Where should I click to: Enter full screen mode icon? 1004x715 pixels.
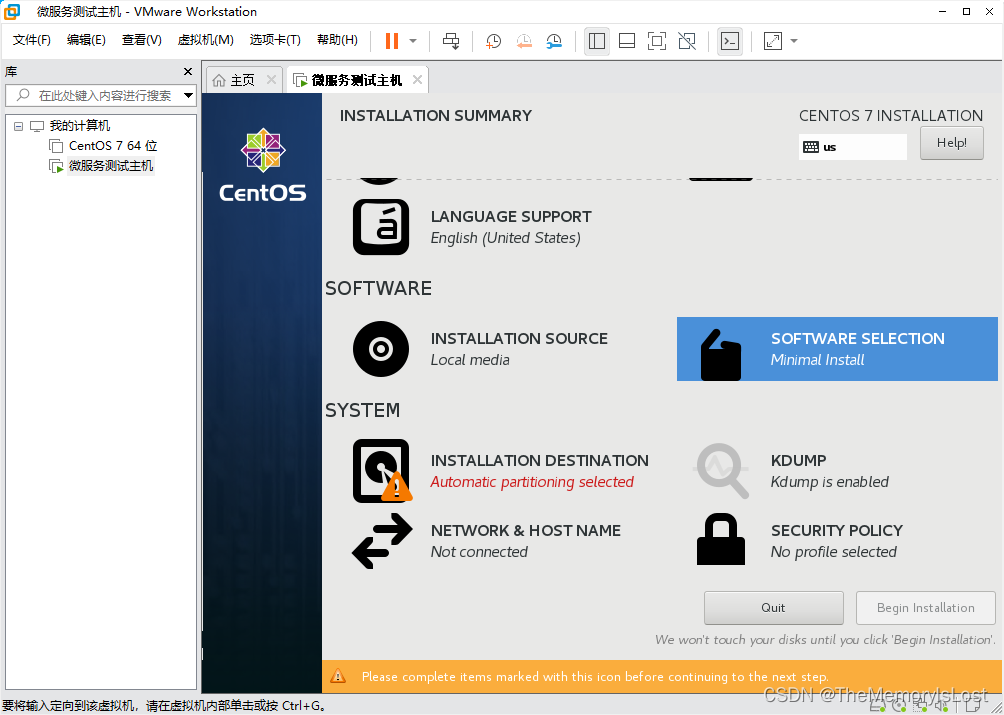point(656,41)
